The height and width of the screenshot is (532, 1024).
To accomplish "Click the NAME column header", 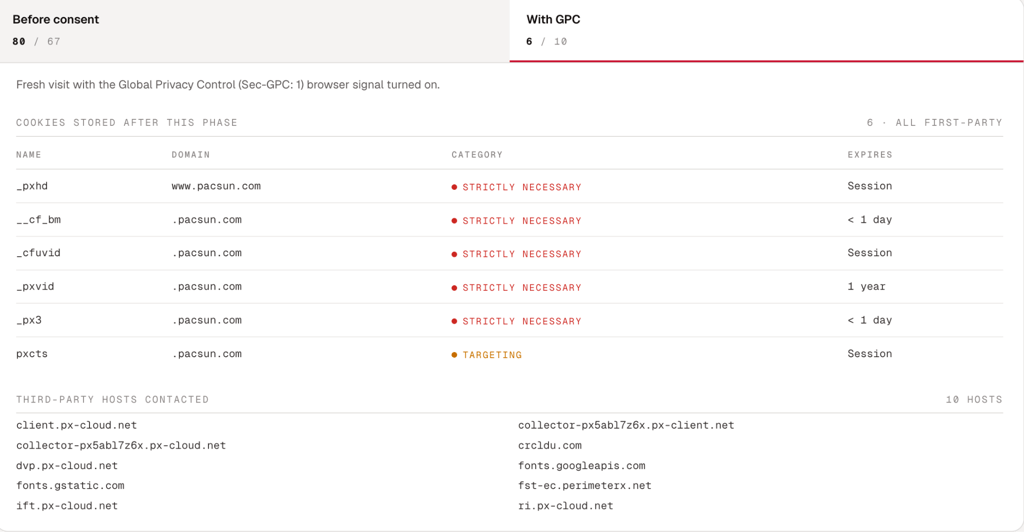I will tap(29, 155).
